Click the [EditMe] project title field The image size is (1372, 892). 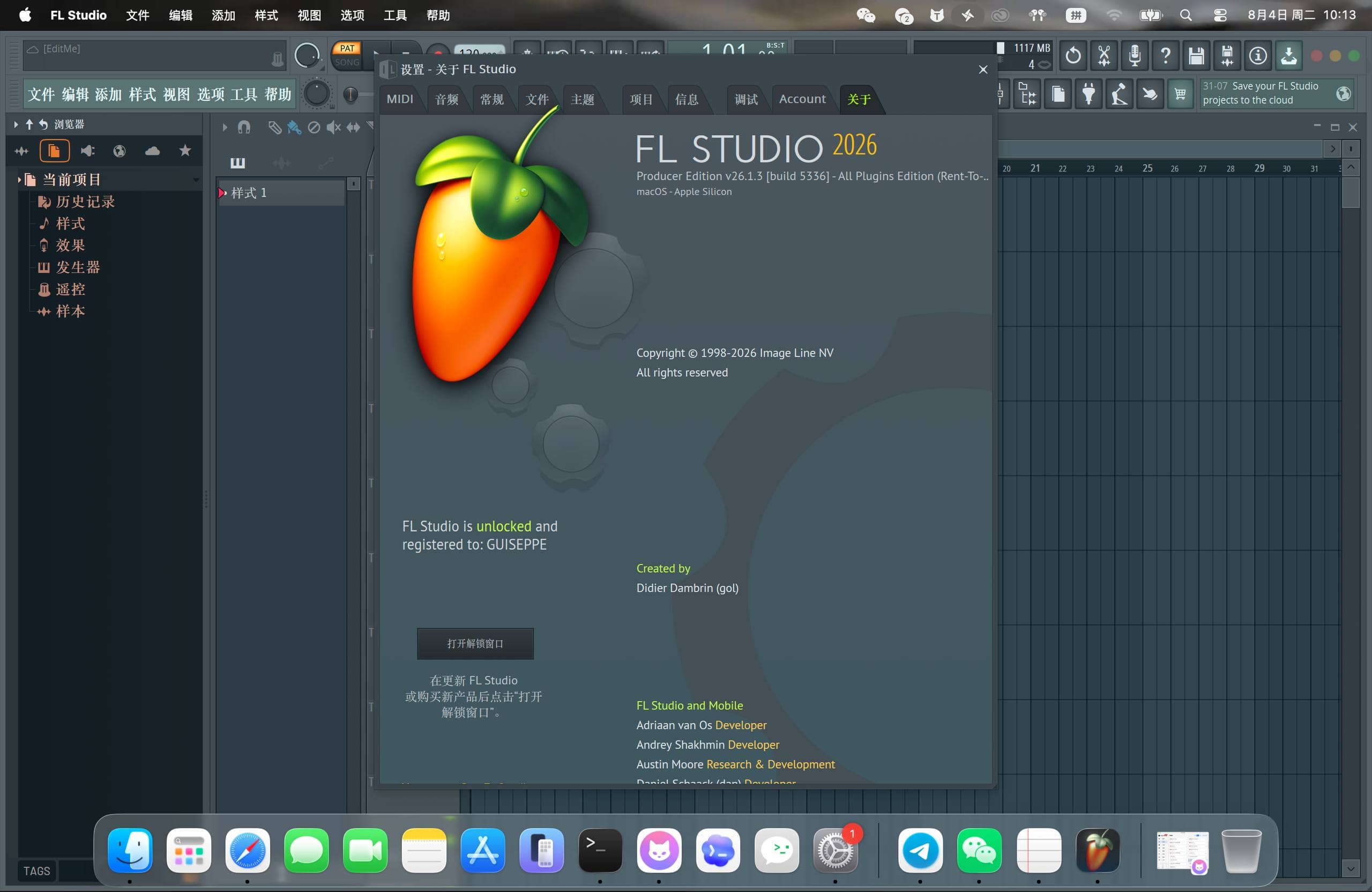[x=154, y=55]
